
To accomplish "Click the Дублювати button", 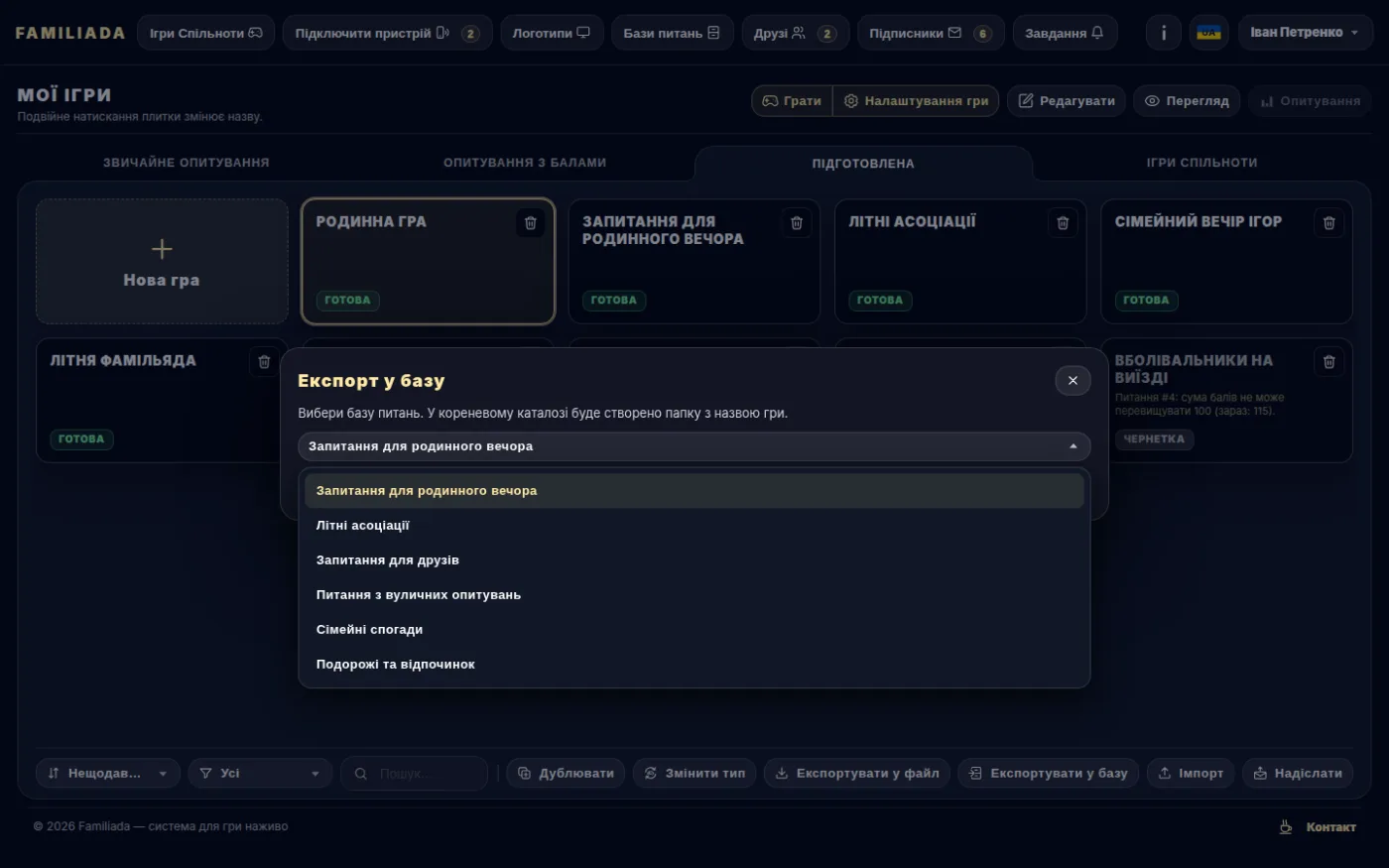I will 566,774.
